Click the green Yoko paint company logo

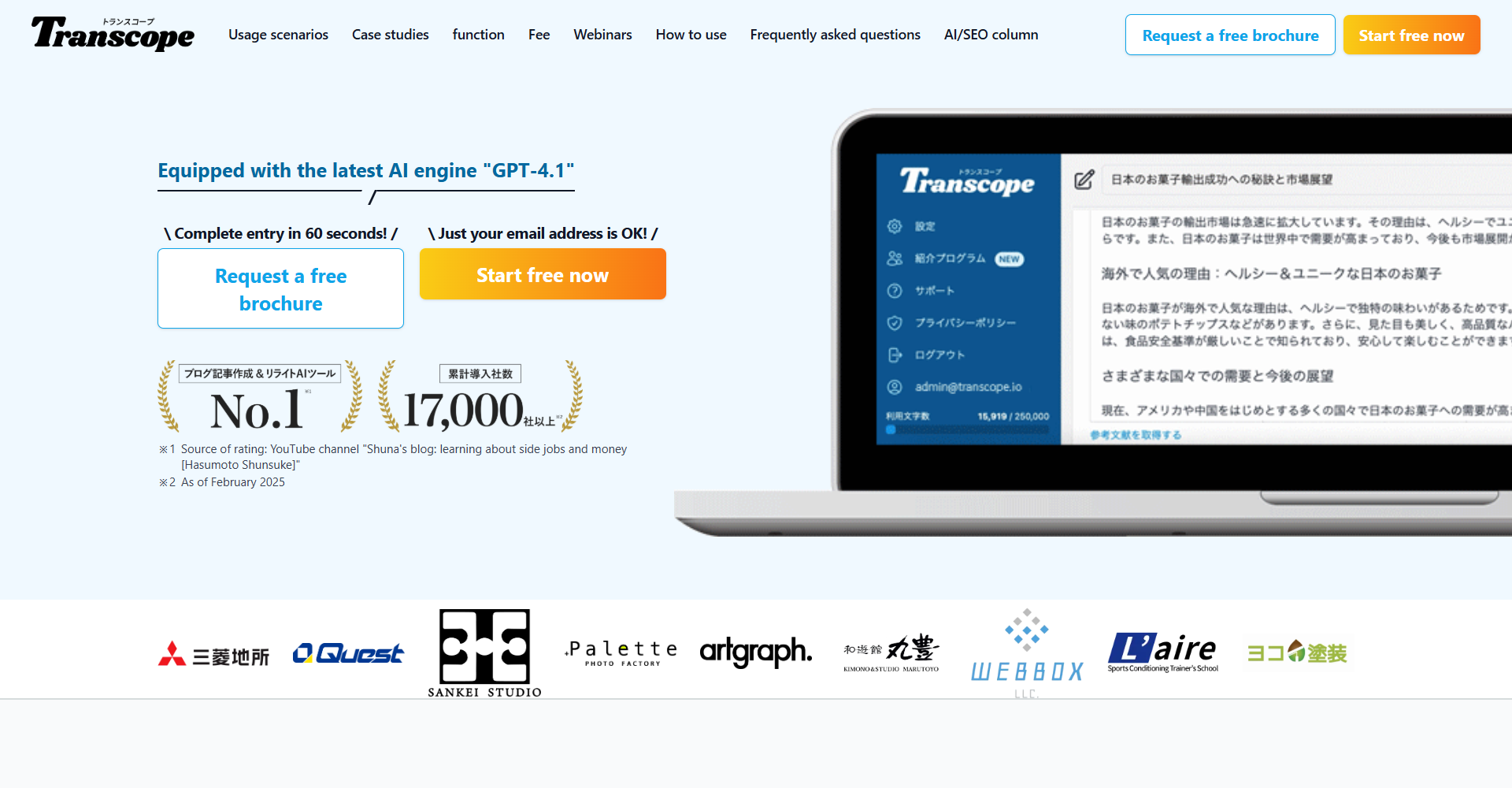point(1297,652)
